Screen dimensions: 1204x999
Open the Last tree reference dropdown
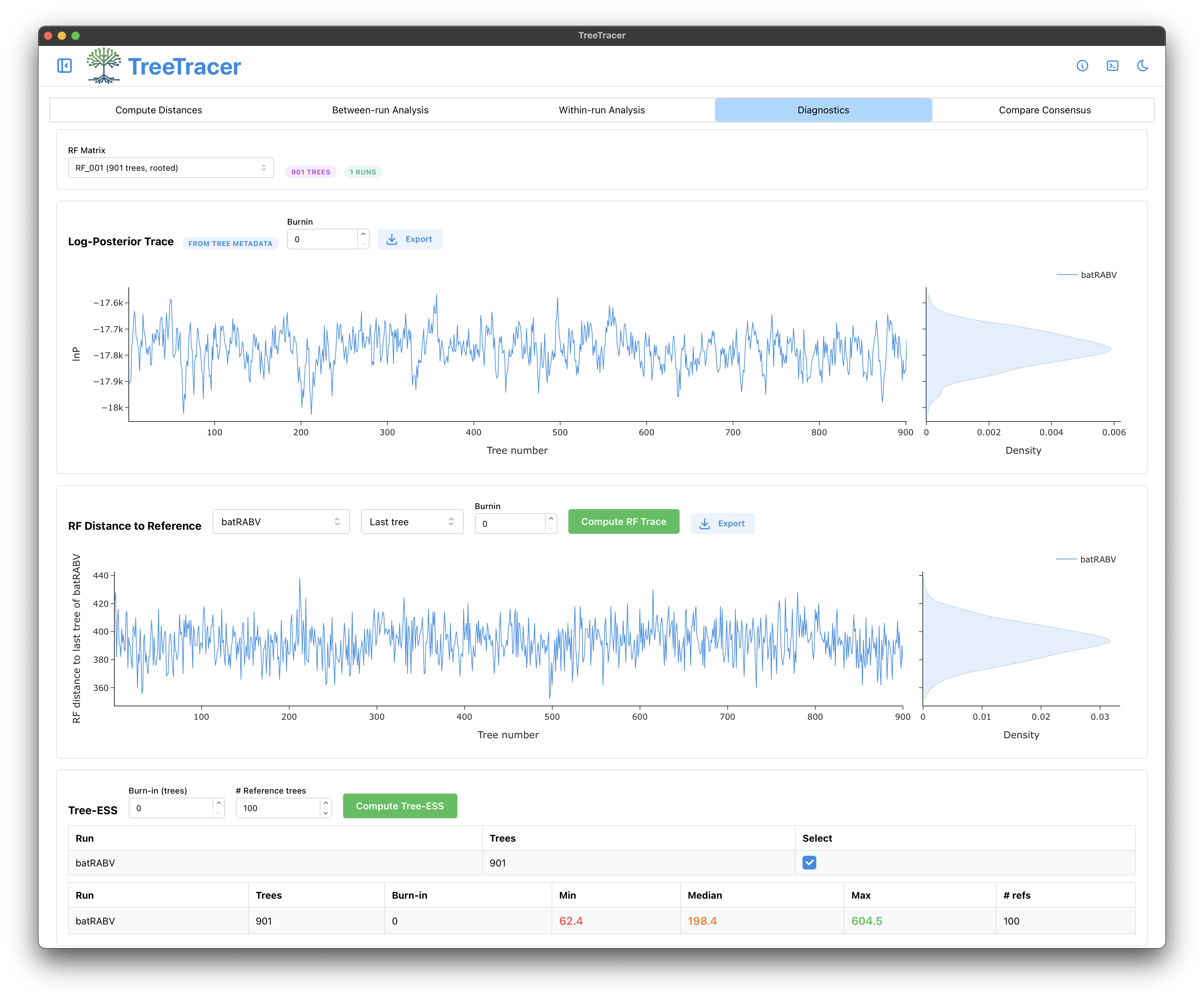(x=412, y=522)
